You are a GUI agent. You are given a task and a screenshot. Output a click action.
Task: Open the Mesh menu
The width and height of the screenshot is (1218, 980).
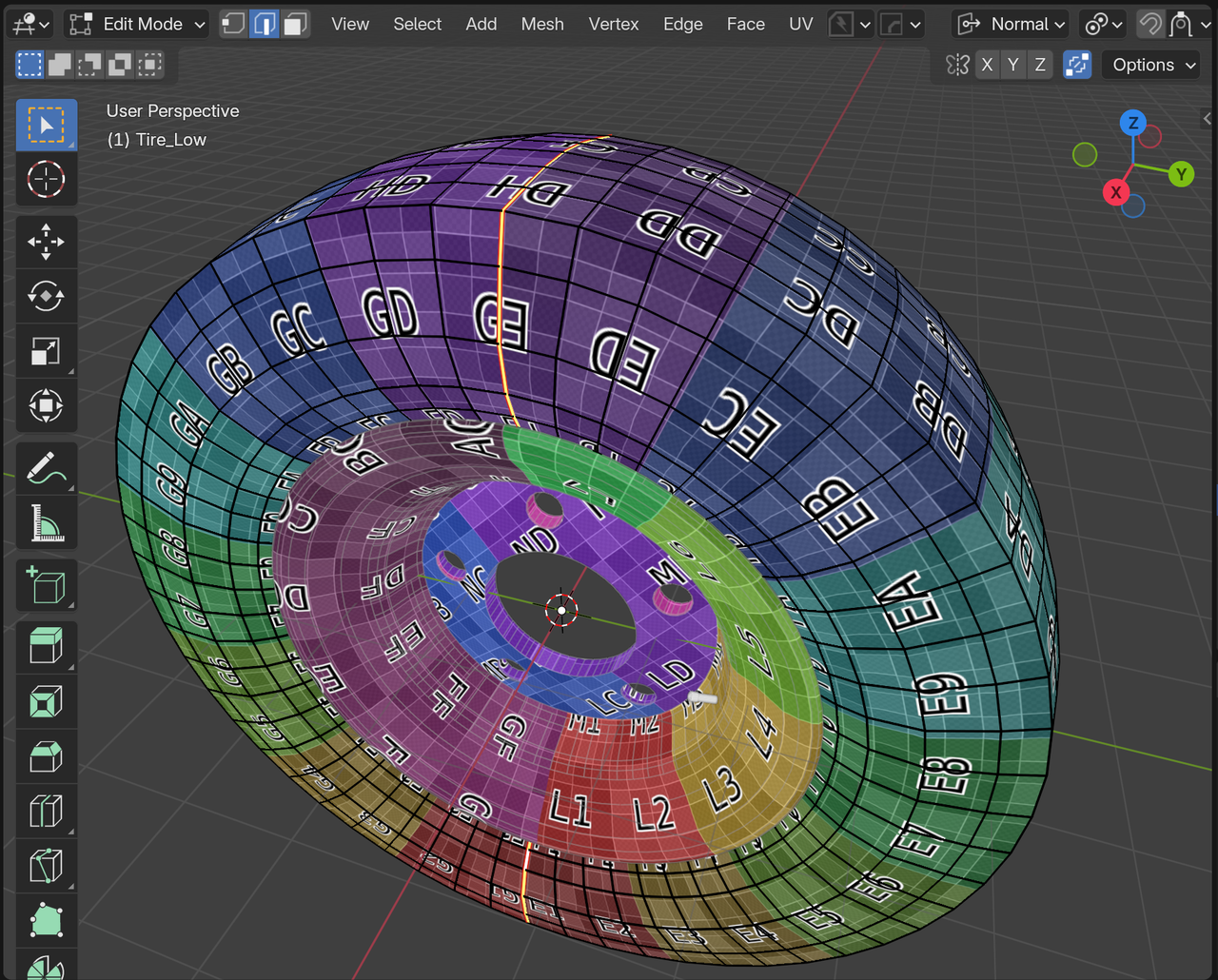point(541,24)
